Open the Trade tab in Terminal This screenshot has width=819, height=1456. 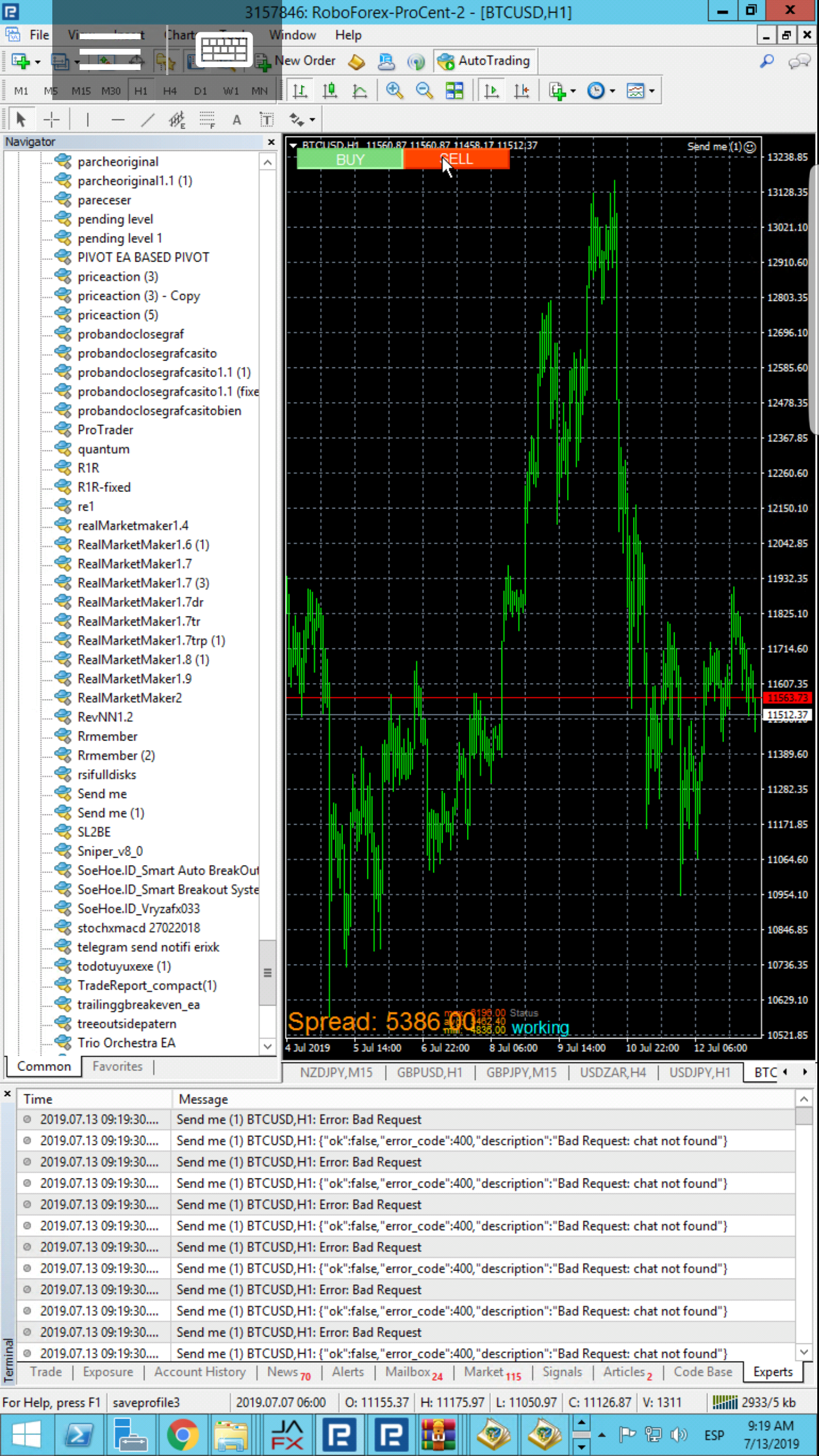click(45, 1372)
